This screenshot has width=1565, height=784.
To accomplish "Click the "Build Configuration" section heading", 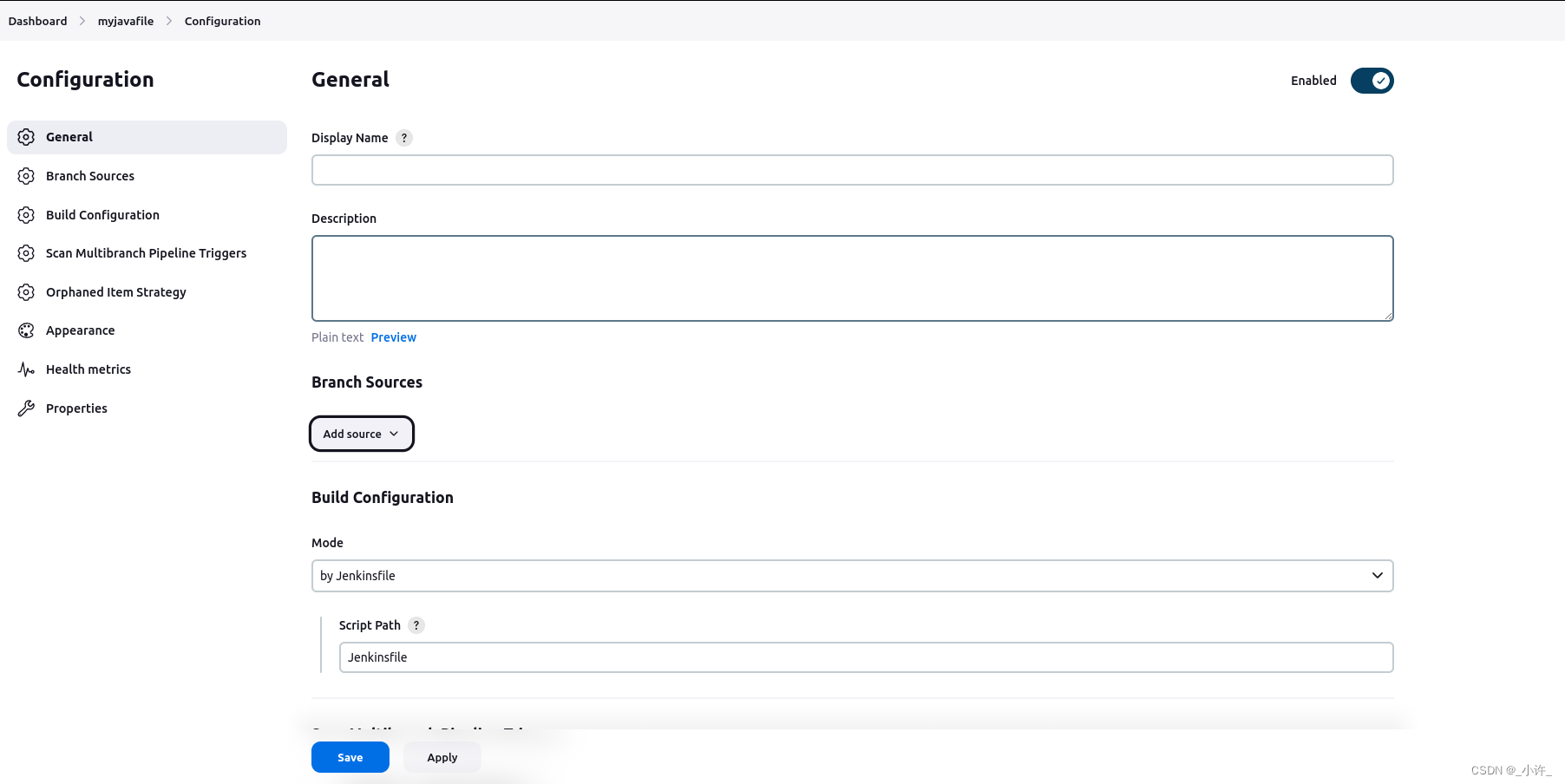I will [383, 498].
